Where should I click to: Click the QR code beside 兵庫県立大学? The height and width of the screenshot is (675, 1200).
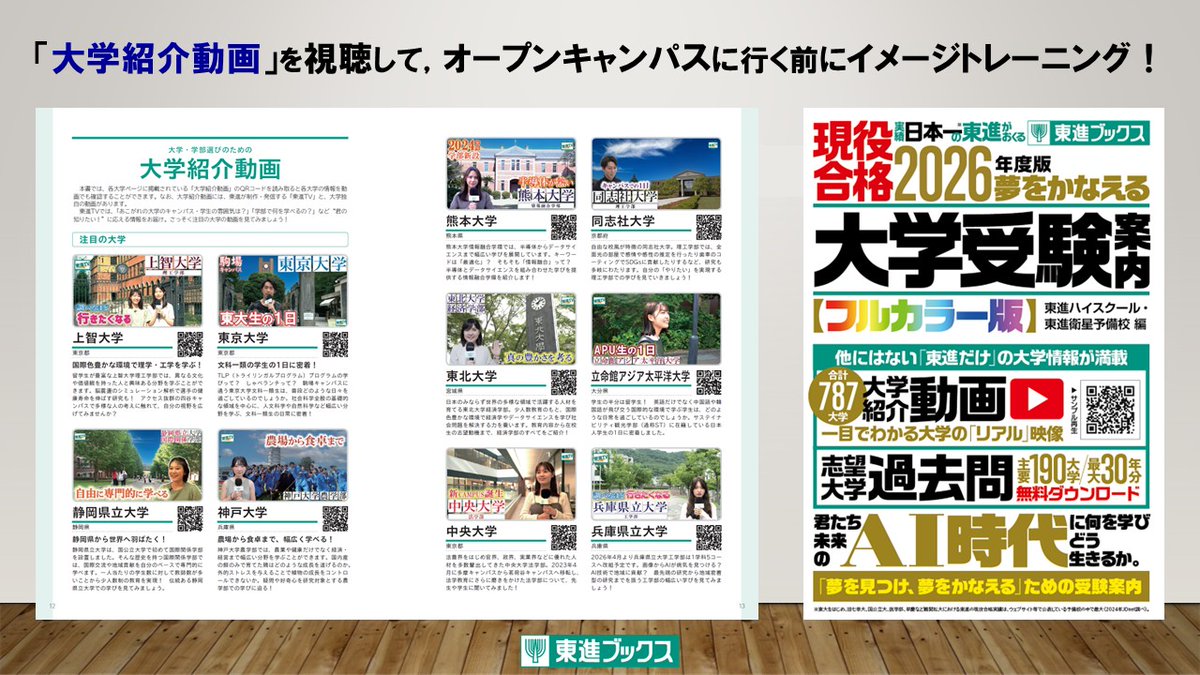pos(709,537)
